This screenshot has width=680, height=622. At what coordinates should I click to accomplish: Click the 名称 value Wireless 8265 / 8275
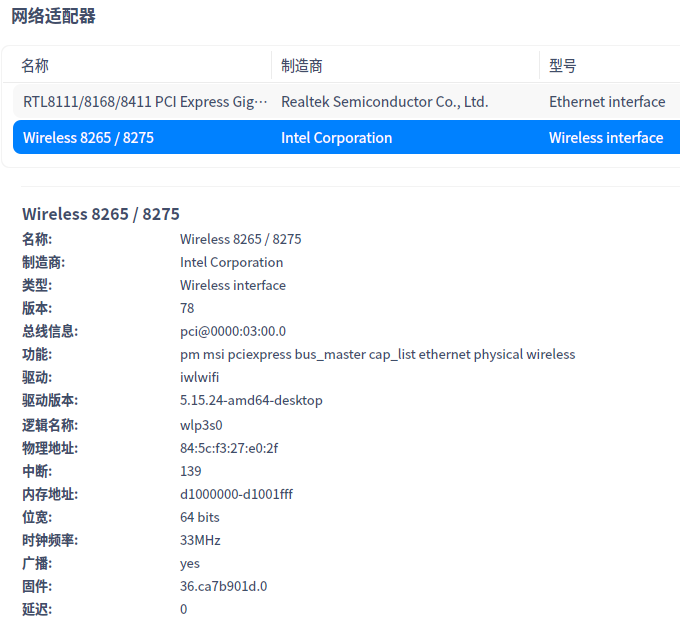tap(241, 239)
